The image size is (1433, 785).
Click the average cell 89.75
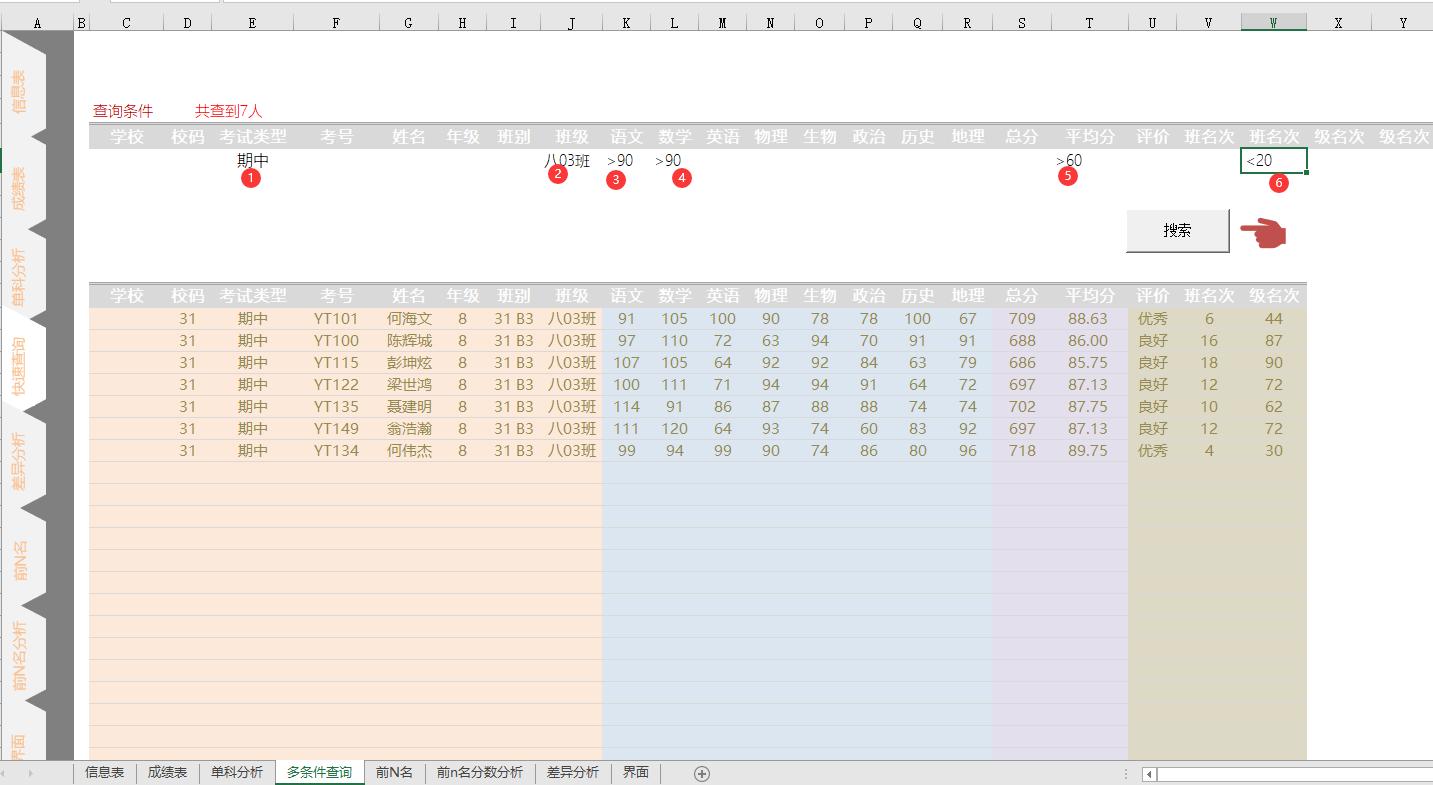point(1088,451)
